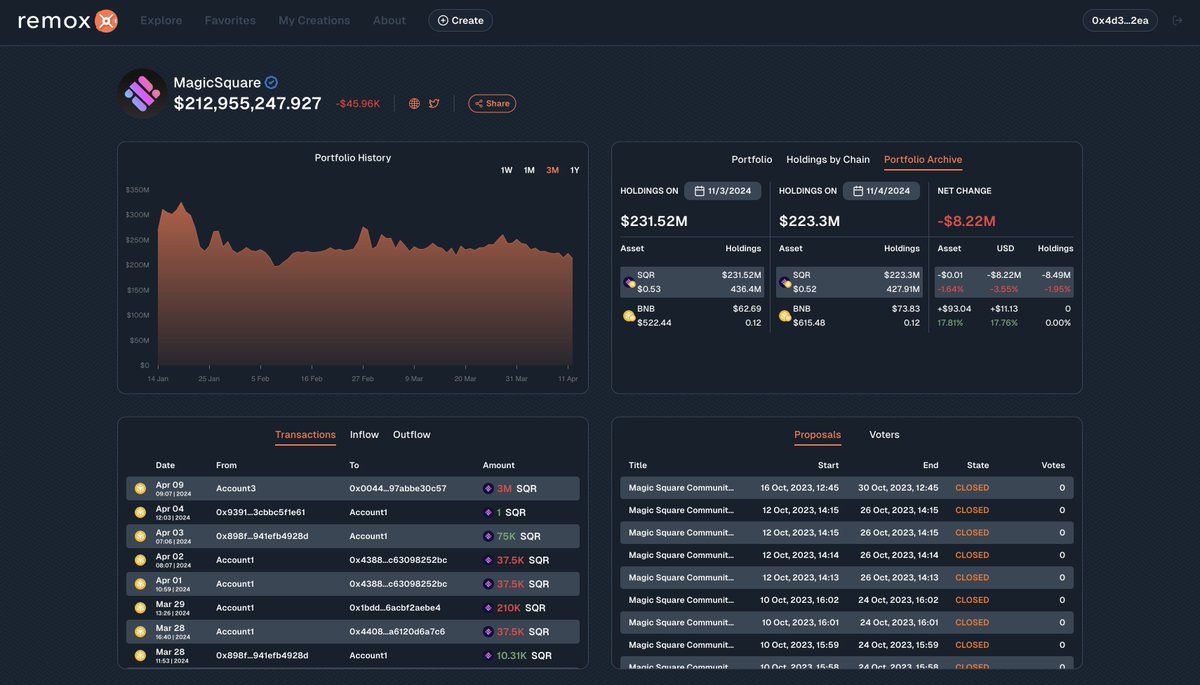Viewport: 1200px width, 685px height.
Task: Switch to the Voters tab
Action: (884, 434)
